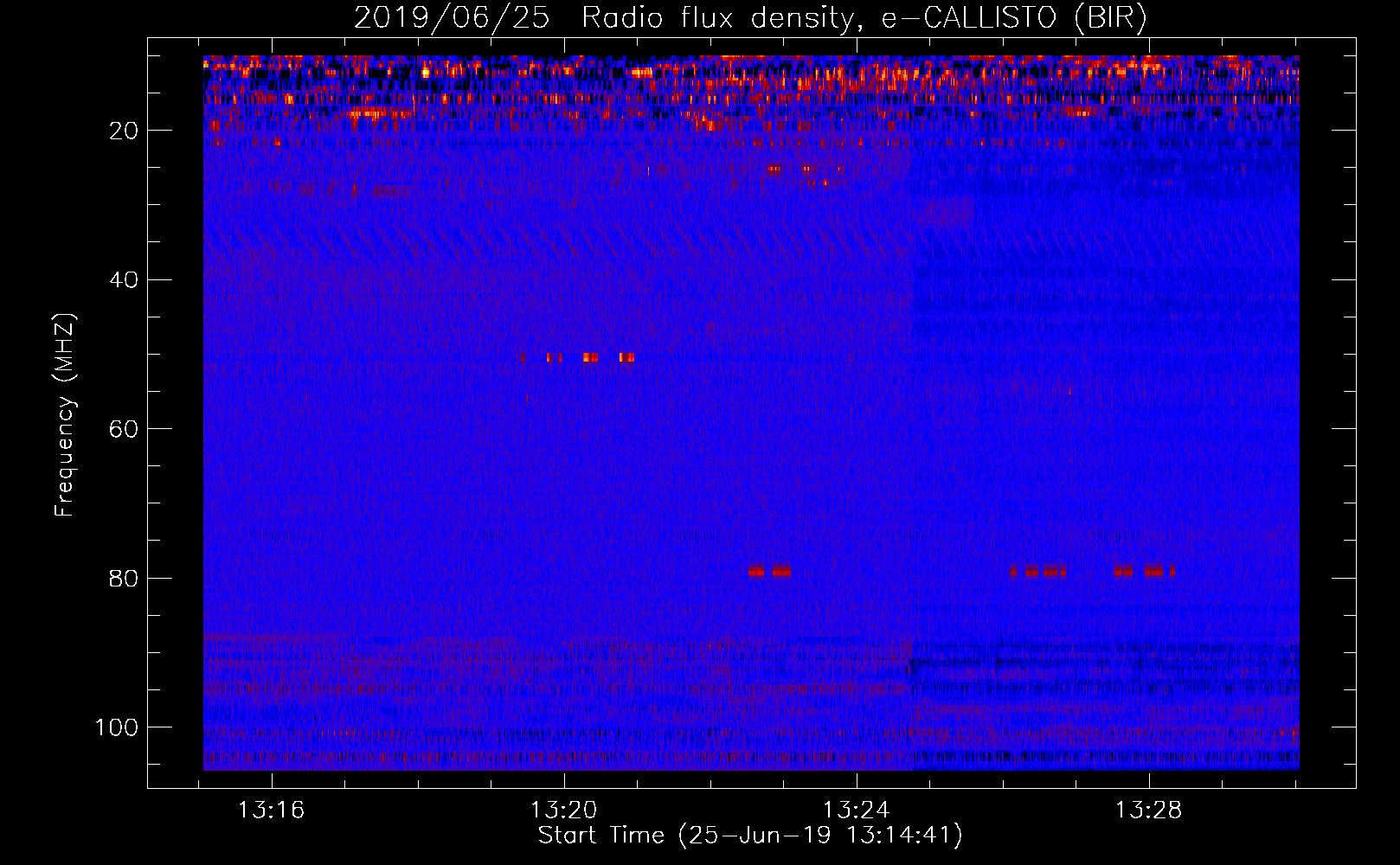Click the 60 MHz frequency tick label
Screen dimensions: 1400x865
124,429
